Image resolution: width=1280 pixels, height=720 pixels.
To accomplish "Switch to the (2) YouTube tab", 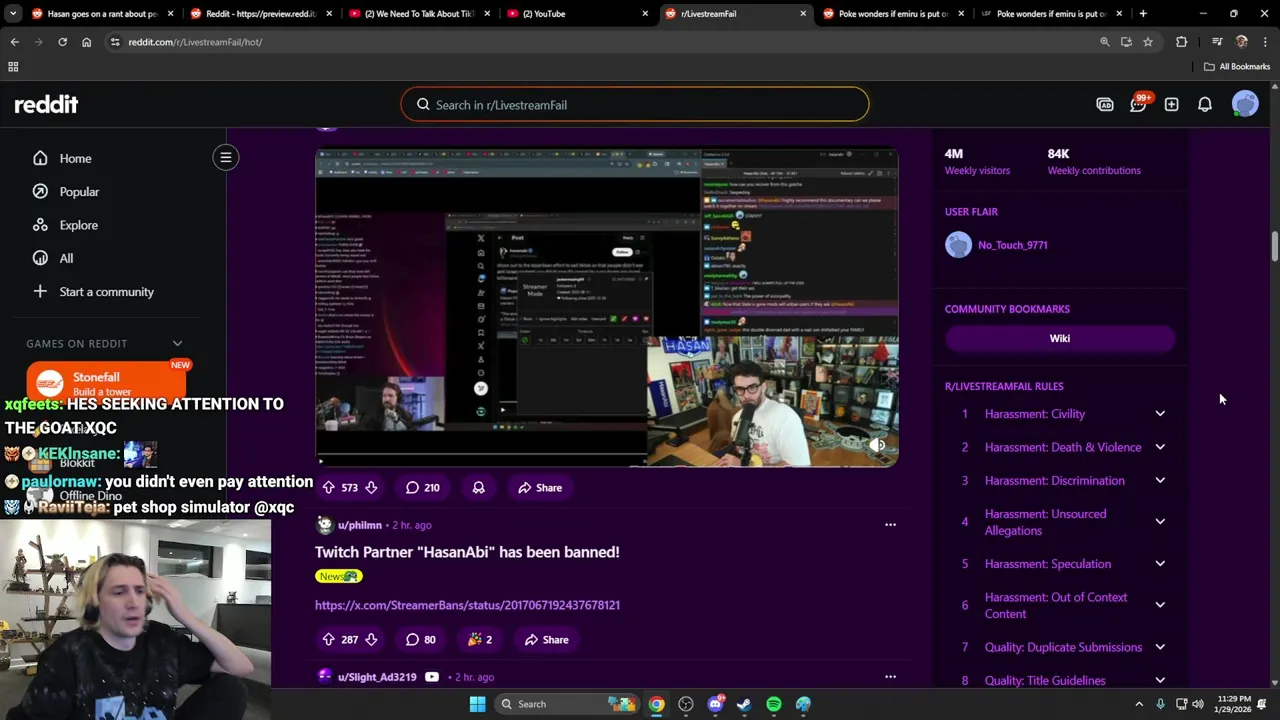I will coord(576,14).
